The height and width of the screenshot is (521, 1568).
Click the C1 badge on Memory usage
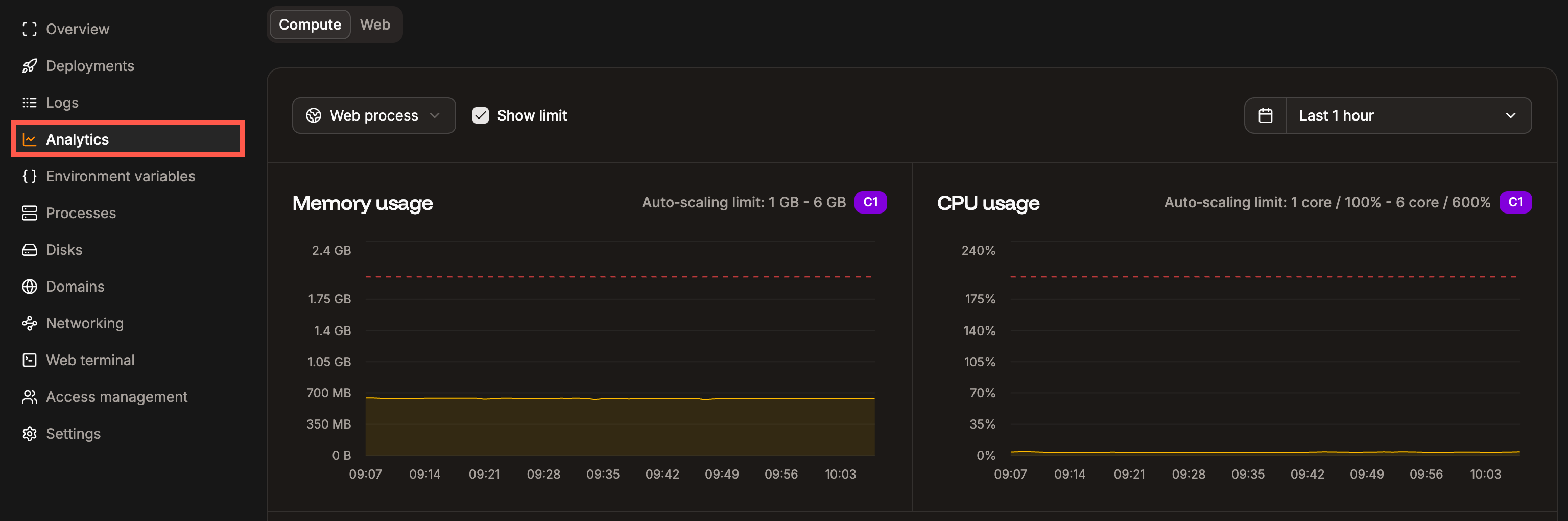(x=870, y=202)
